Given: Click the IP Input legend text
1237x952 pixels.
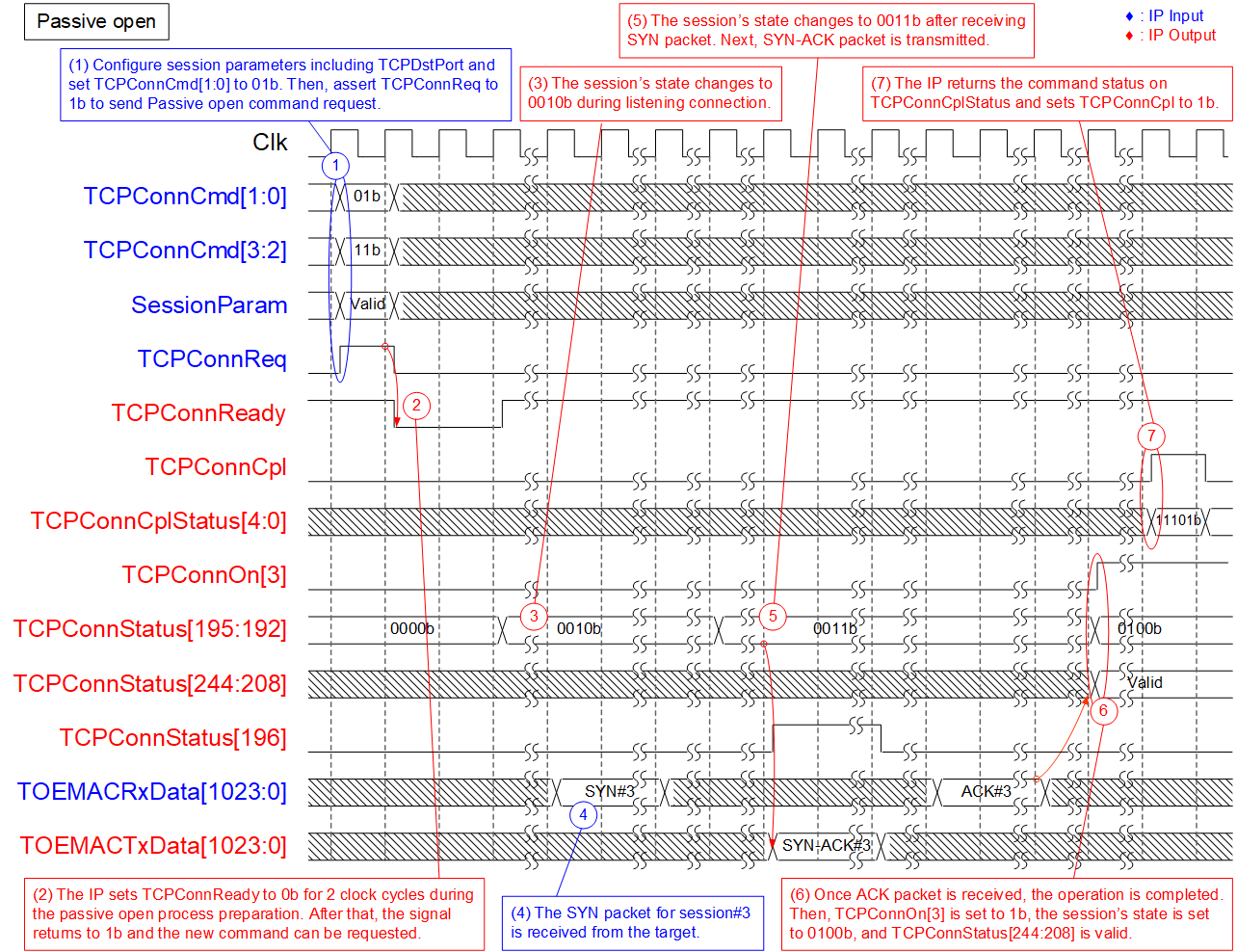Looking at the screenshot, I should (1175, 16).
